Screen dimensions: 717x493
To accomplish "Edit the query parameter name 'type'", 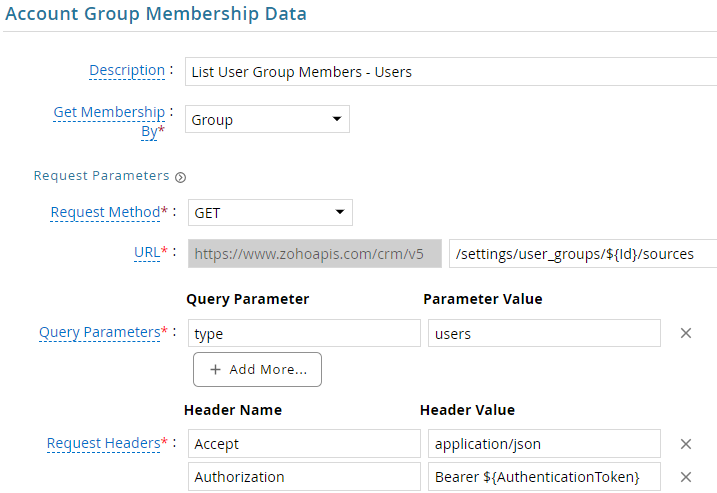I will pos(304,333).
